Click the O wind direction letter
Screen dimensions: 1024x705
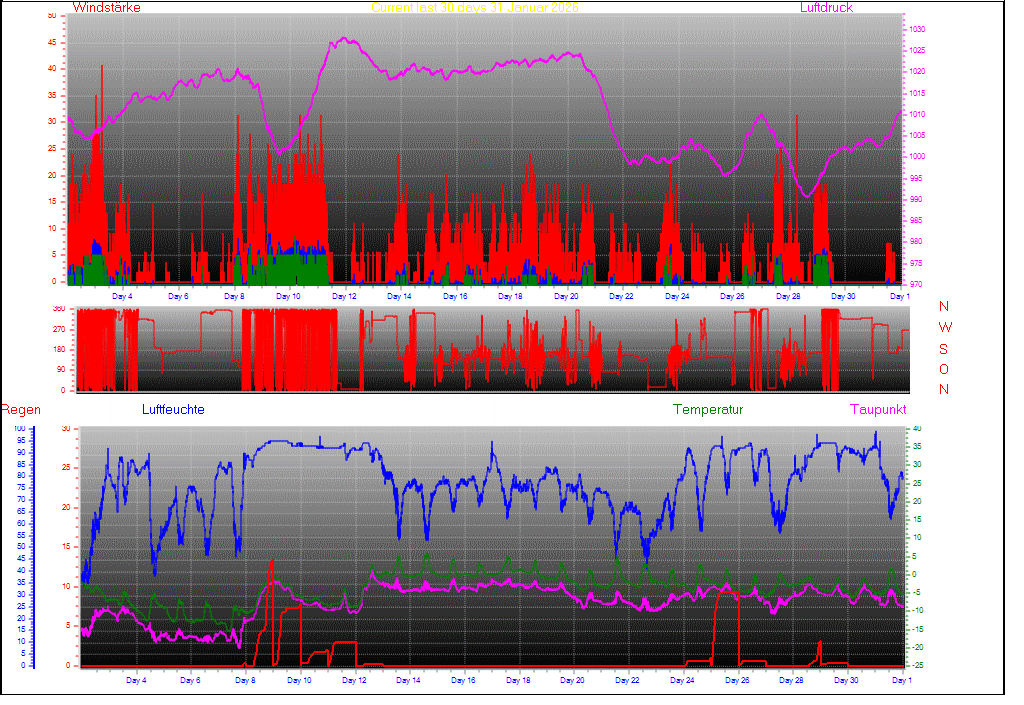(944, 369)
